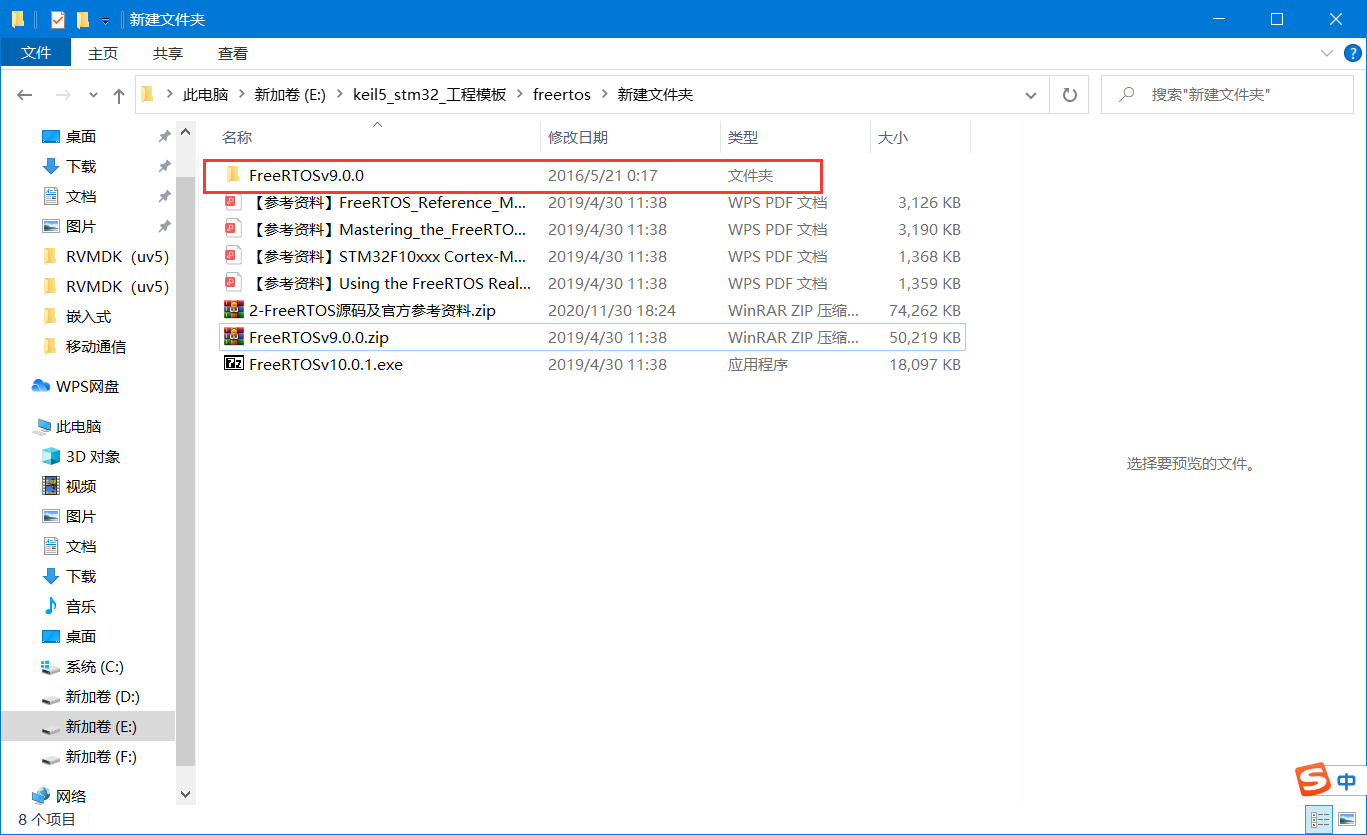The image size is (1367, 835).
Task: Select the FreeRTOSv9.0.0 folder icon
Action: [233, 175]
